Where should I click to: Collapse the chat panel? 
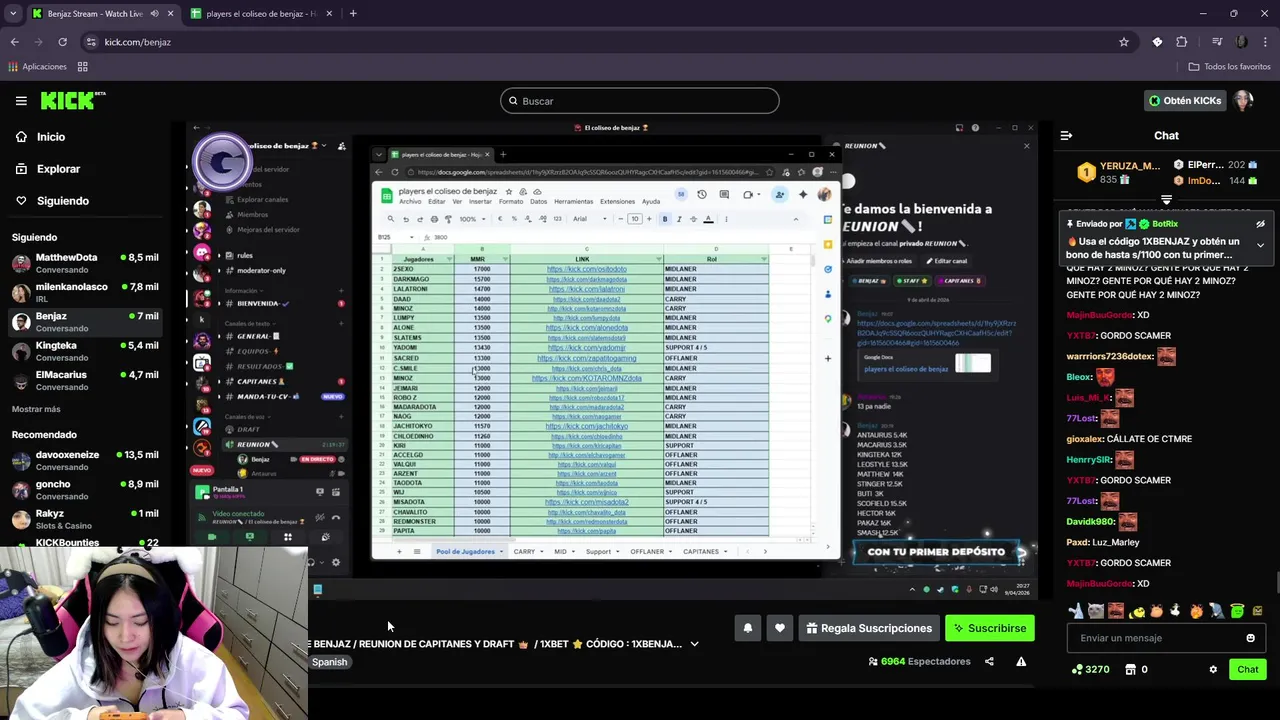pos(1066,135)
